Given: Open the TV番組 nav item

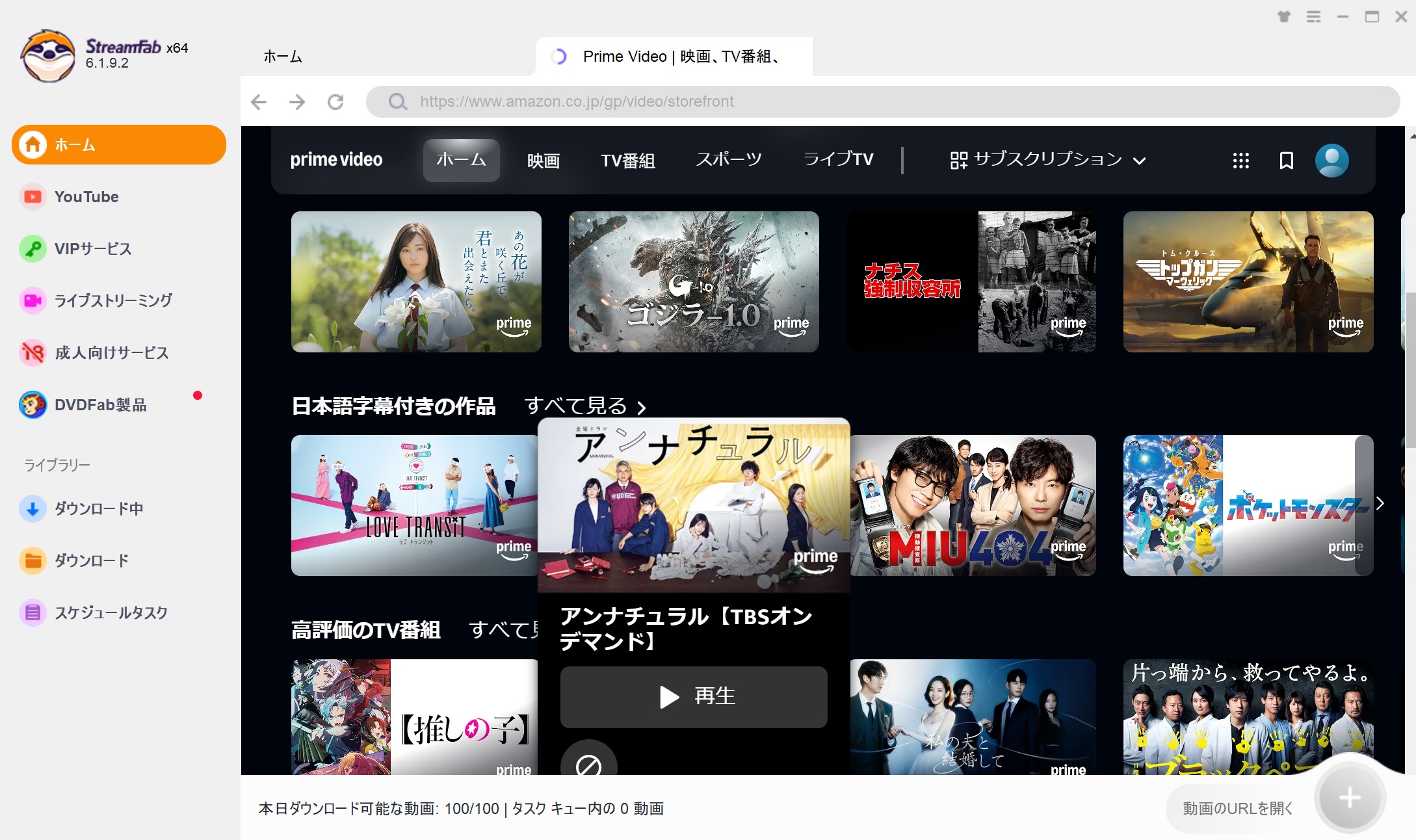Looking at the screenshot, I should click(628, 160).
